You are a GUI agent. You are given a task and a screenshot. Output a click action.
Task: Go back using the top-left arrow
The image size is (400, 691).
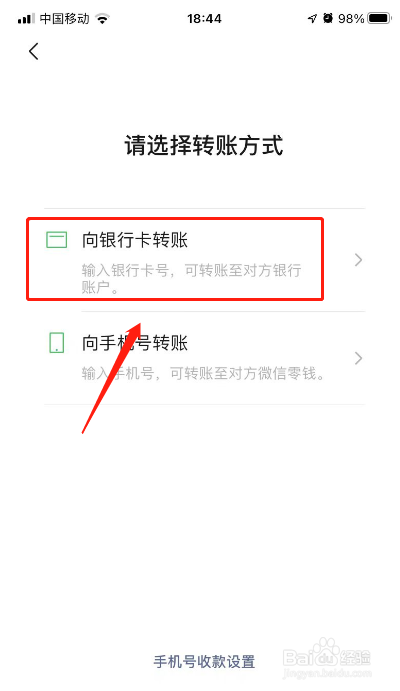(33, 52)
